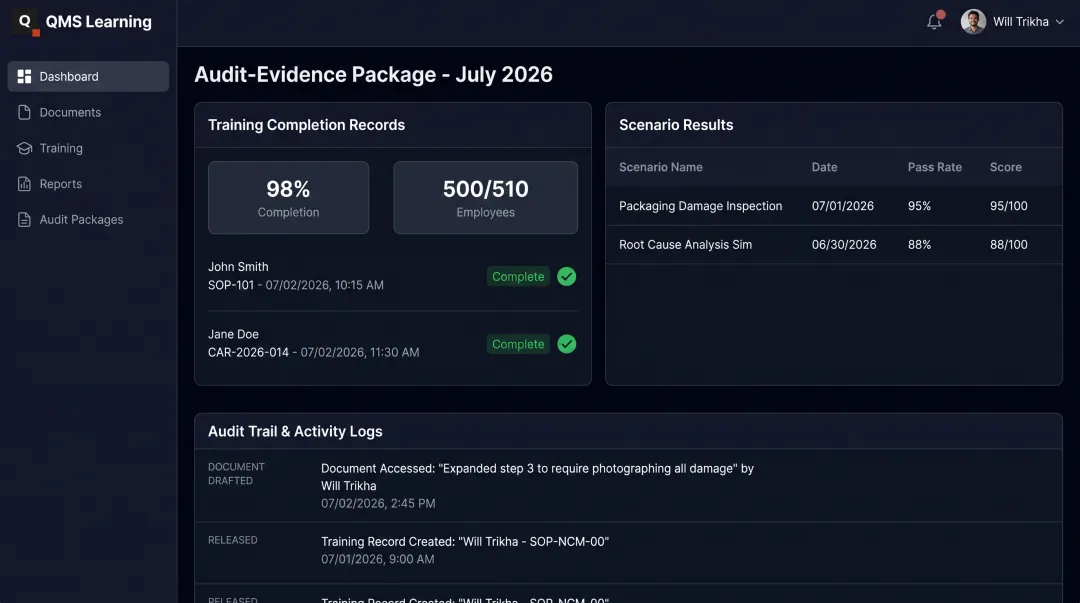Click the Documents page icon
Screen dimensions: 1080x603
[x=24, y=112]
